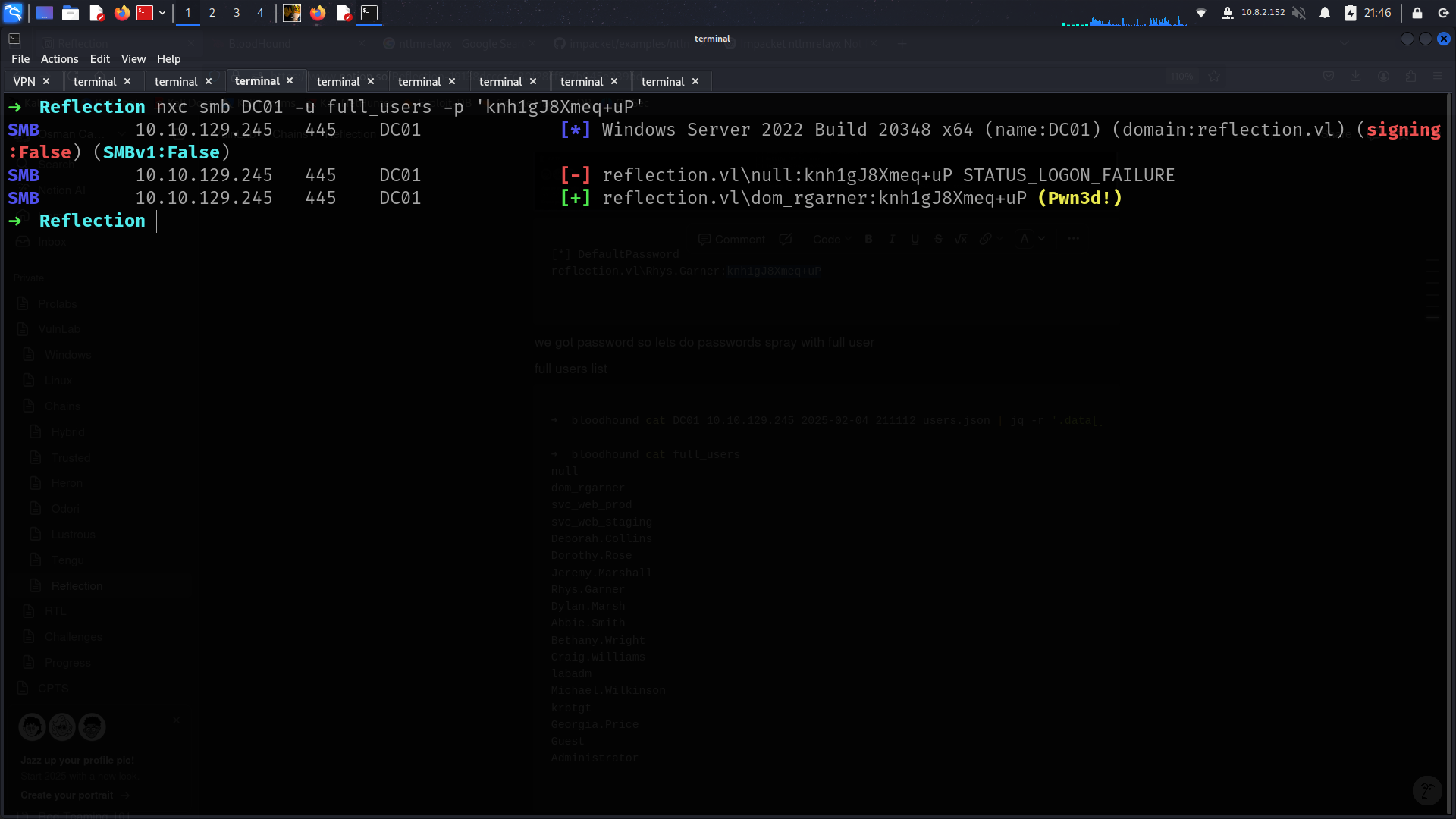Close the first terminal tab after VPN
The width and height of the screenshot is (1456, 819).
click(x=127, y=81)
